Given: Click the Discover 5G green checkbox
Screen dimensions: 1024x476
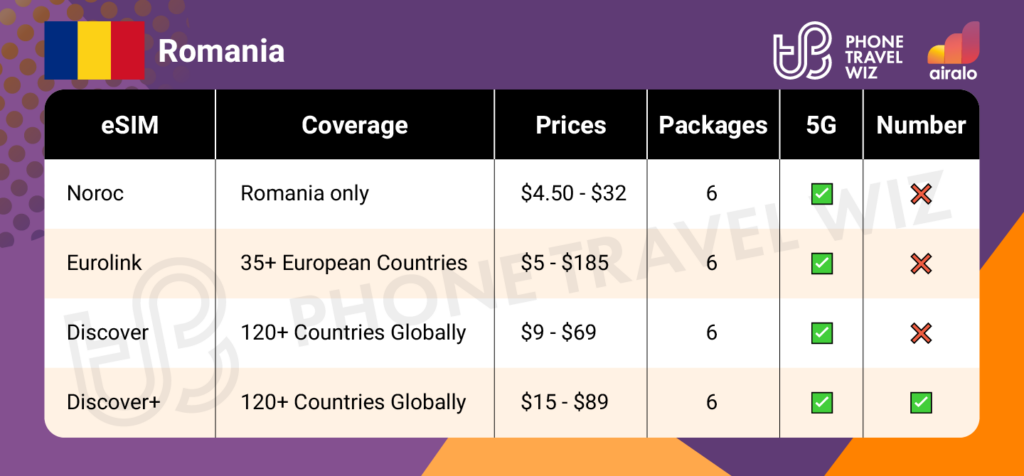Looking at the screenshot, I should point(822,333).
